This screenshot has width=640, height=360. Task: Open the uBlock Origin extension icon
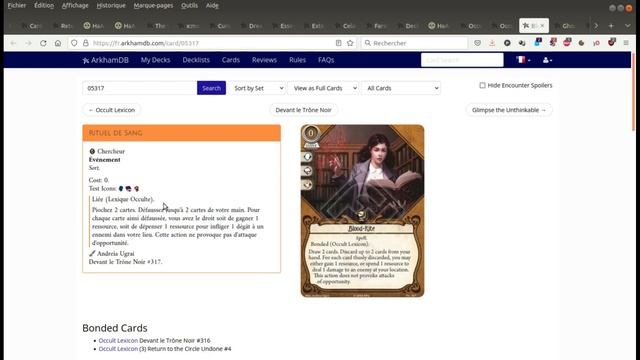[611, 42]
